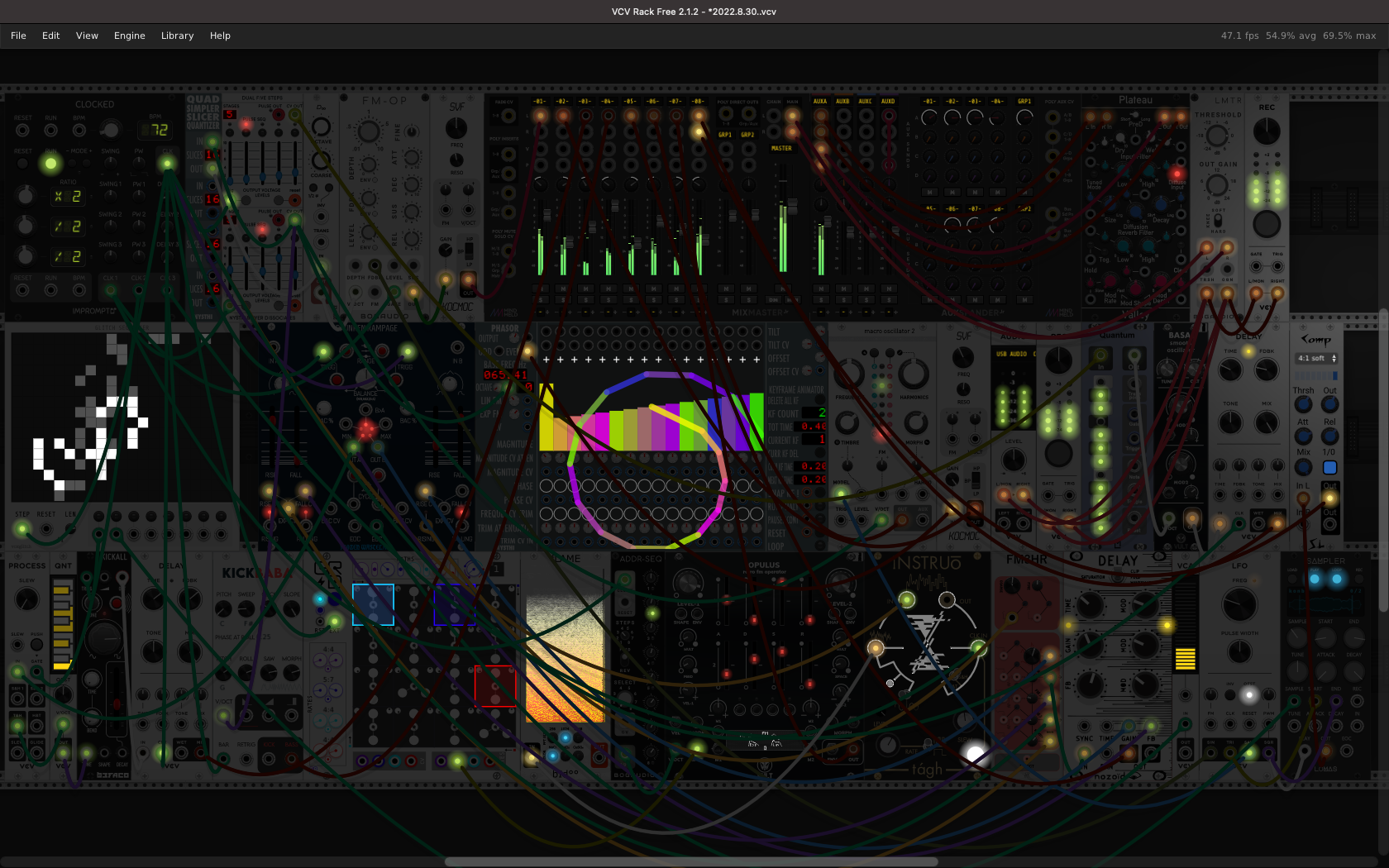Click the LMTR THRESHOLD knob
1389x868 pixels.
point(1217,135)
